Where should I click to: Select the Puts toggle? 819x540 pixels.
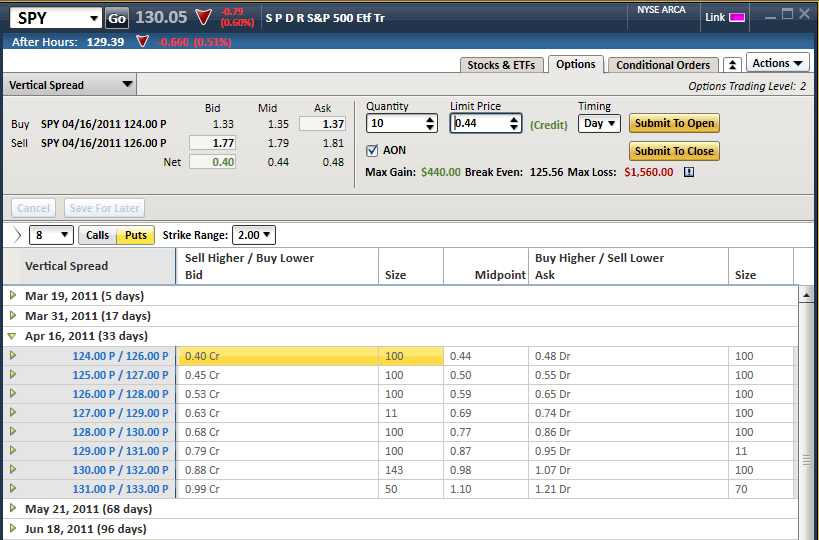pos(136,235)
